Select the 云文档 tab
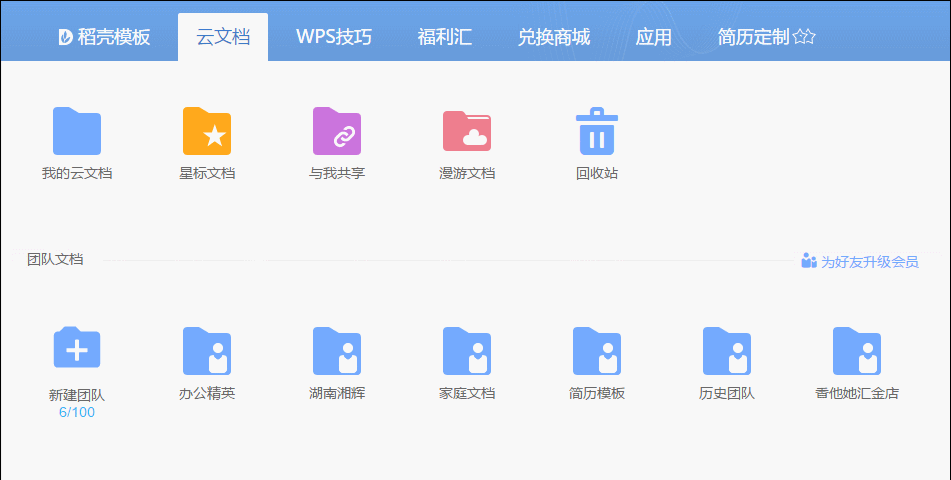Image resolution: width=951 pixels, height=480 pixels. point(223,38)
